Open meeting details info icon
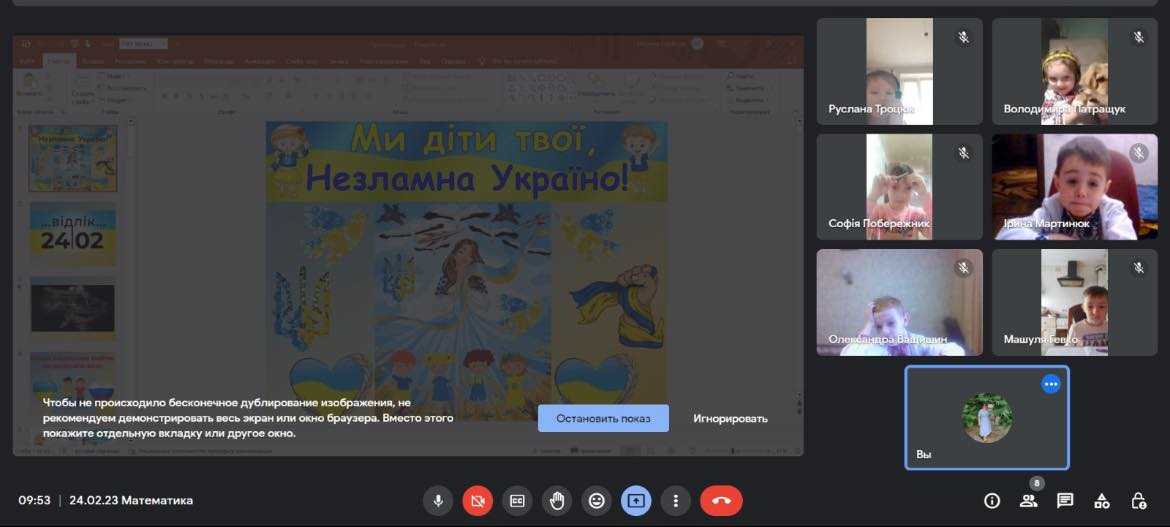 [x=992, y=500]
